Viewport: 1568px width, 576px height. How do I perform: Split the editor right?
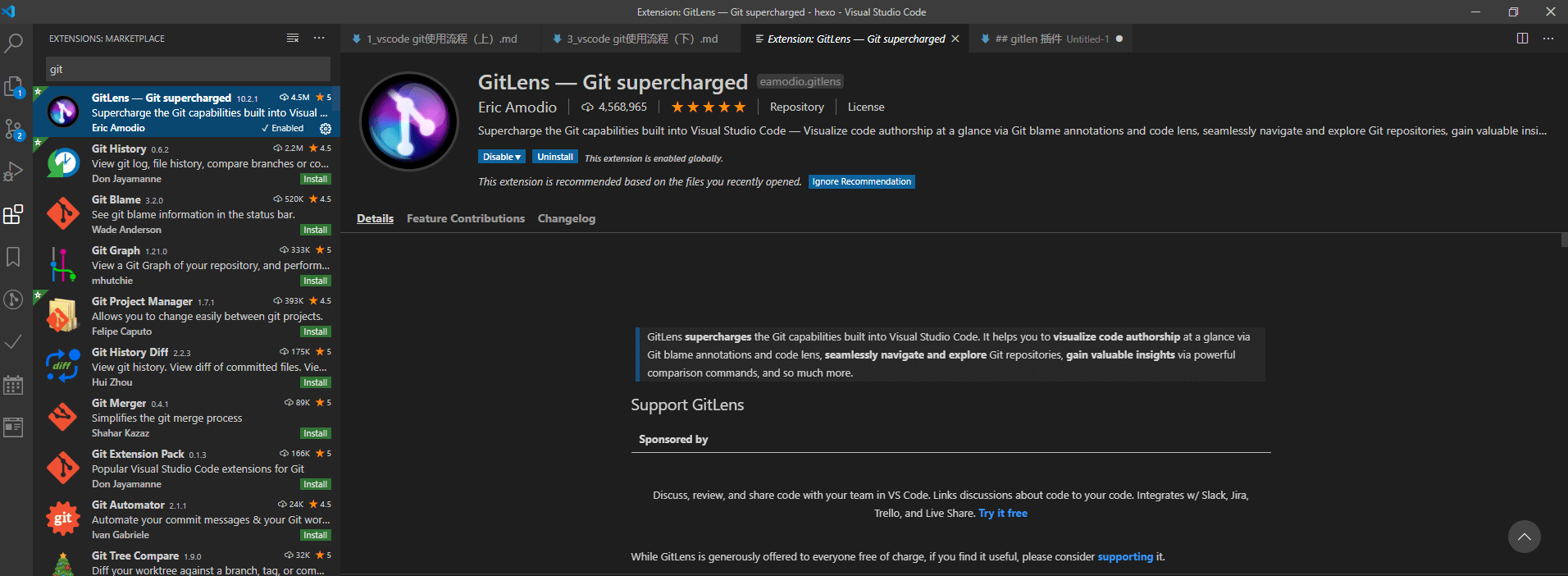coord(1522,39)
